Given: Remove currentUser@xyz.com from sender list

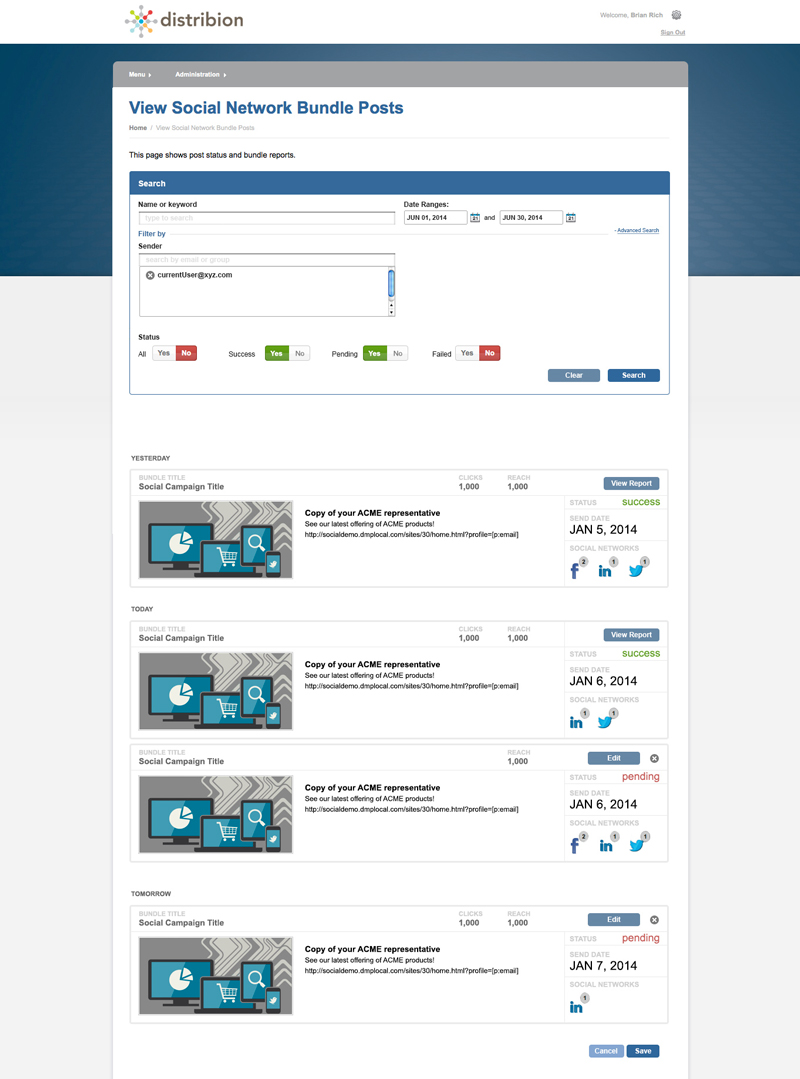Looking at the screenshot, I should click(x=150, y=275).
